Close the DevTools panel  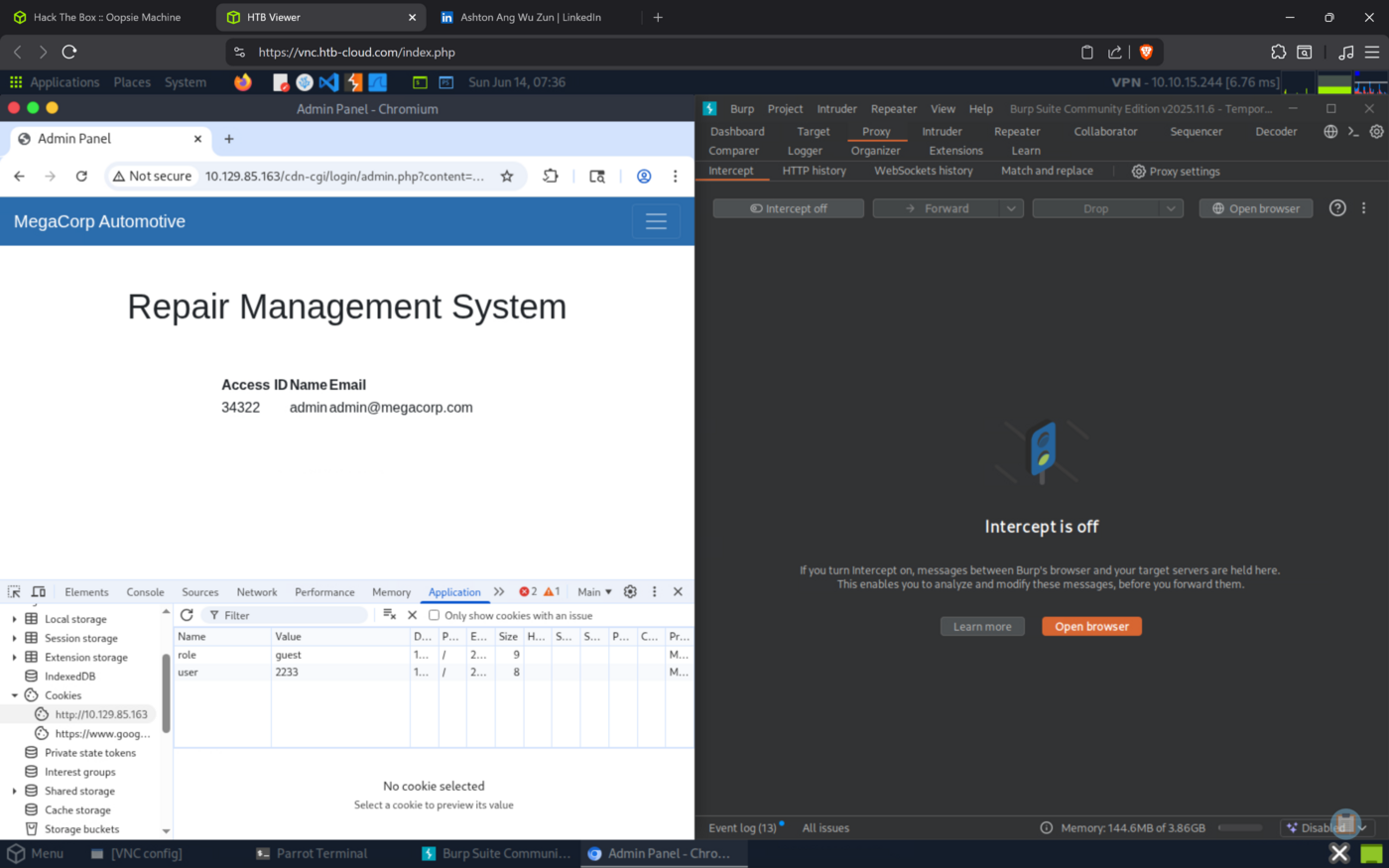click(x=678, y=591)
